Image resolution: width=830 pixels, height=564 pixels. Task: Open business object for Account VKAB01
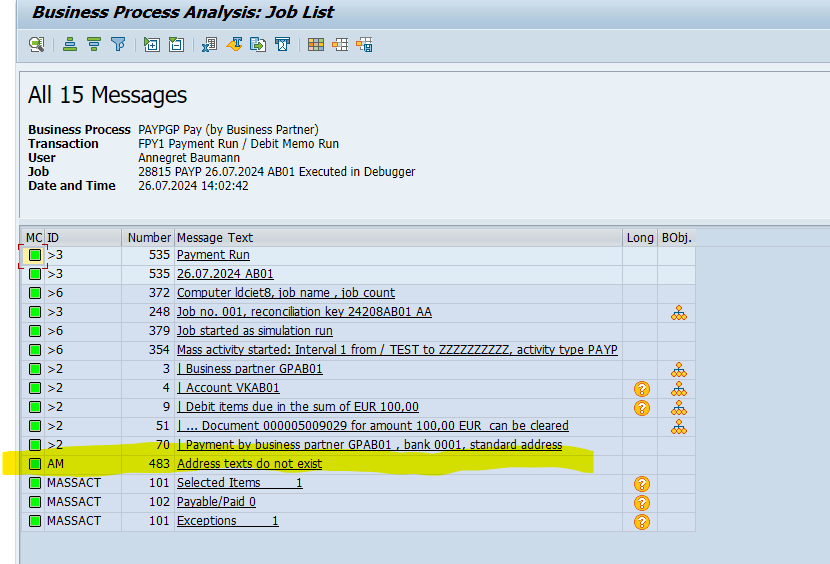coord(679,389)
